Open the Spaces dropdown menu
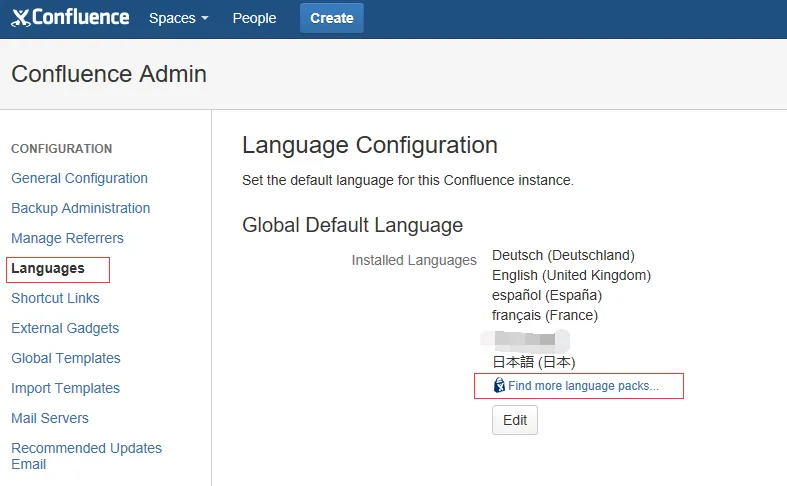The width and height of the screenshot is (787, 486). pyautogui.click(x=179, y=18)
